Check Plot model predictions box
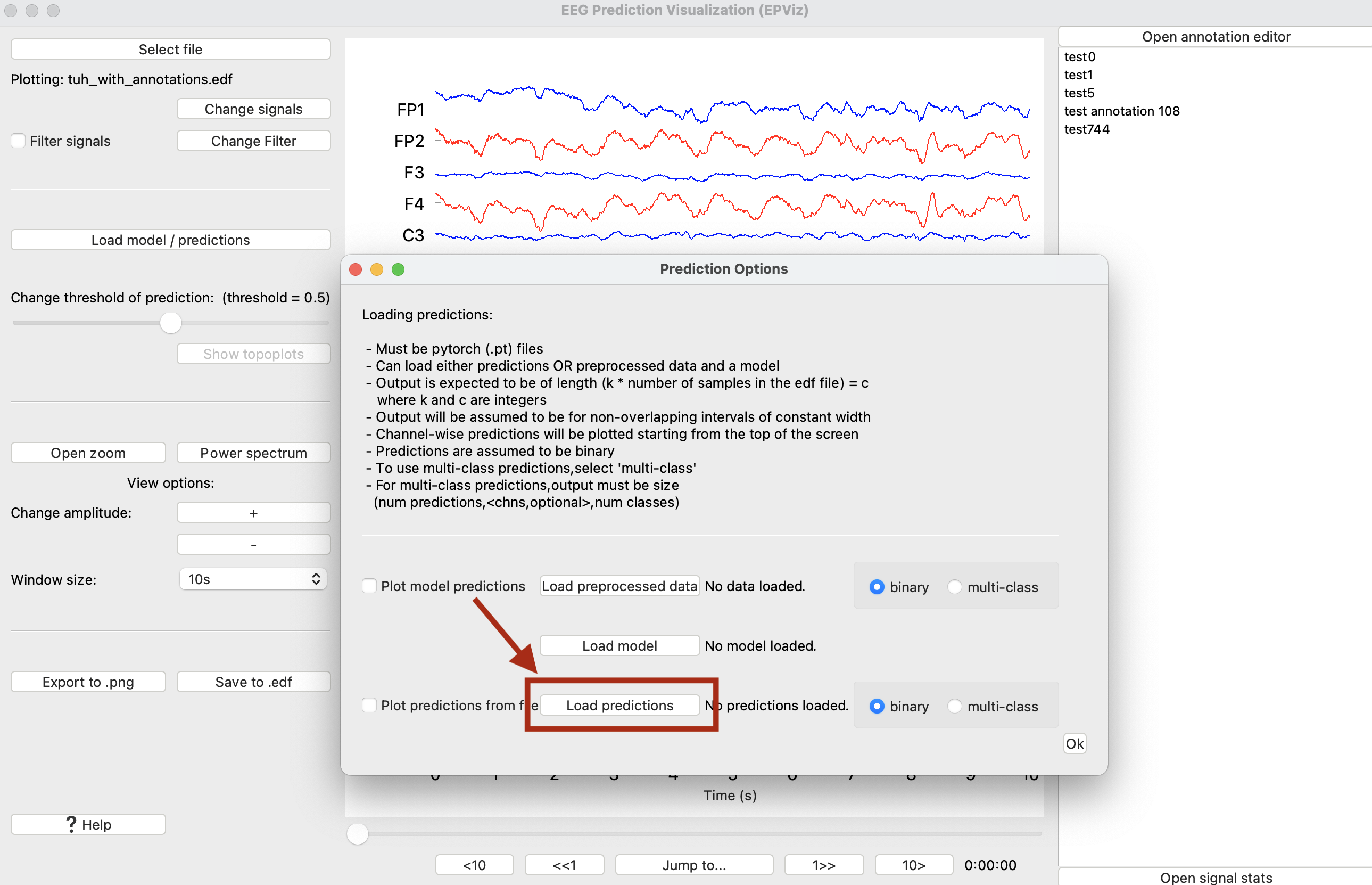Viewport: 1372px width, 885px height. (369, 586)
